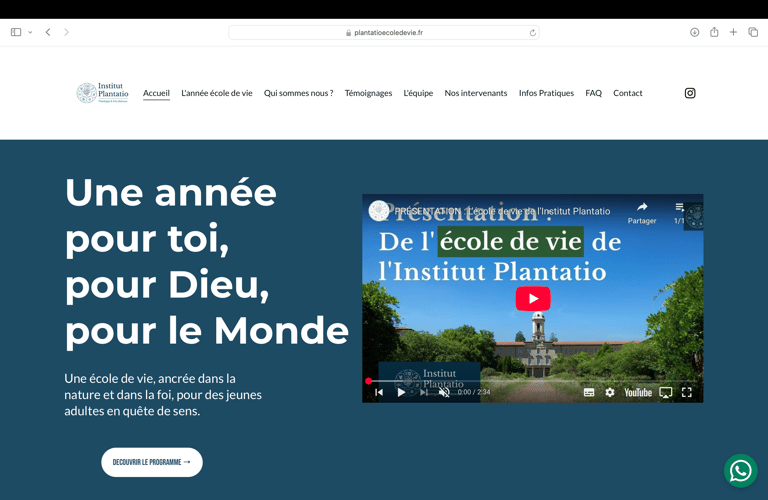The width and height of the screenshot is (768, 500).
Task: Click the heading Une année pour toi
Action: tap(207, 262)
